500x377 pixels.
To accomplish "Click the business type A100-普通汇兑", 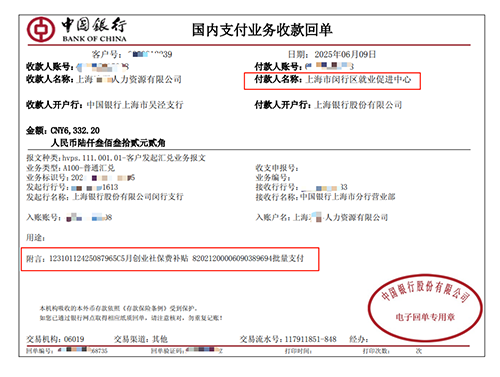I will (89, 168).
